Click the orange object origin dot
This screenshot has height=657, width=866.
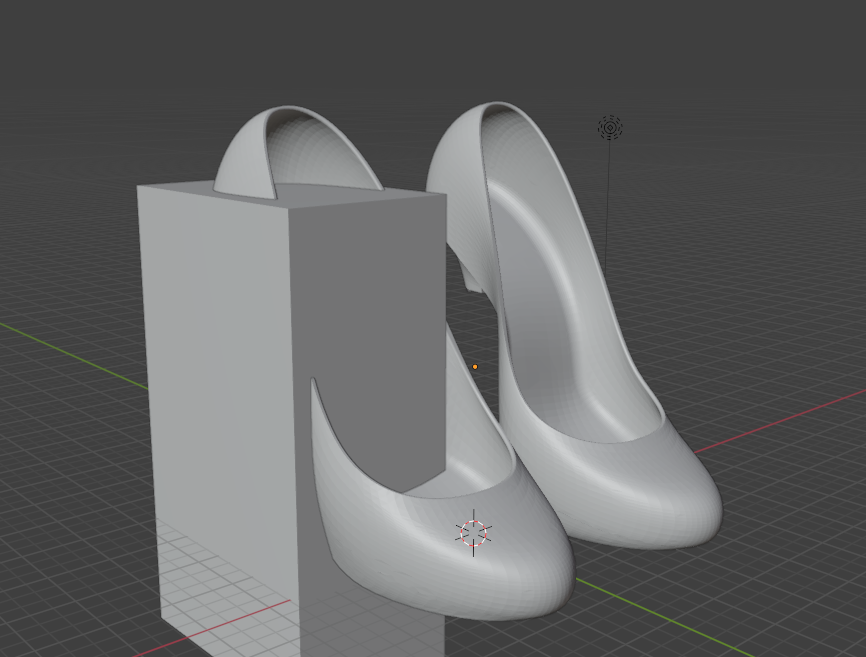click(x=475, y=367)
